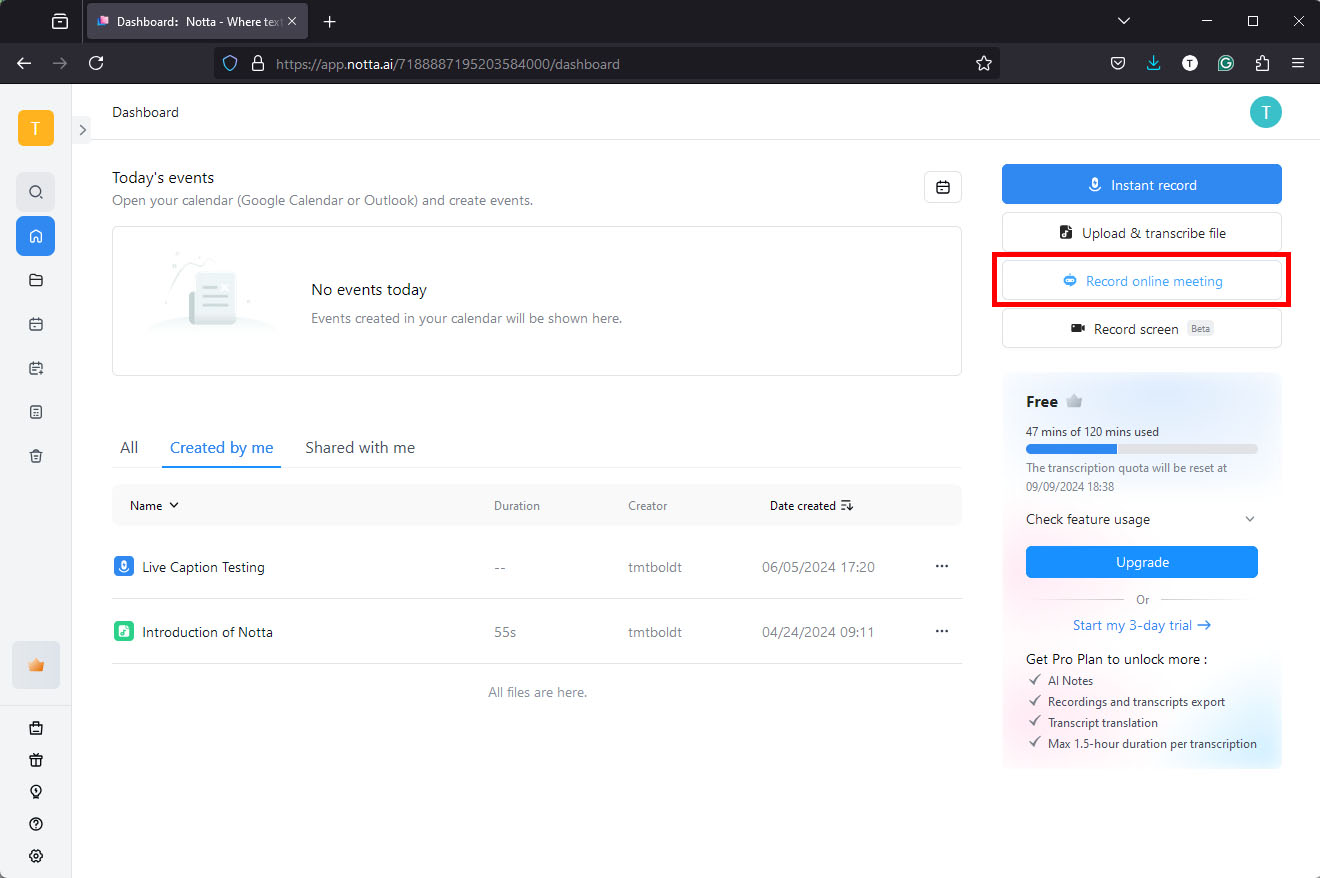Reload the page with browser refresh icon
1320x878 pixels.
click(96, 63)
